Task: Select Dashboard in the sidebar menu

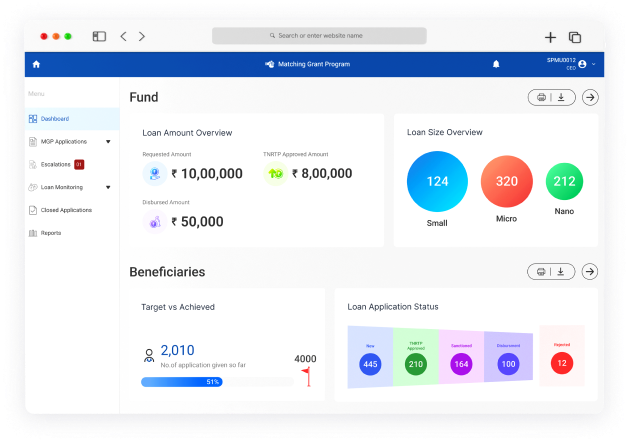Action: [x=55, y=119]
